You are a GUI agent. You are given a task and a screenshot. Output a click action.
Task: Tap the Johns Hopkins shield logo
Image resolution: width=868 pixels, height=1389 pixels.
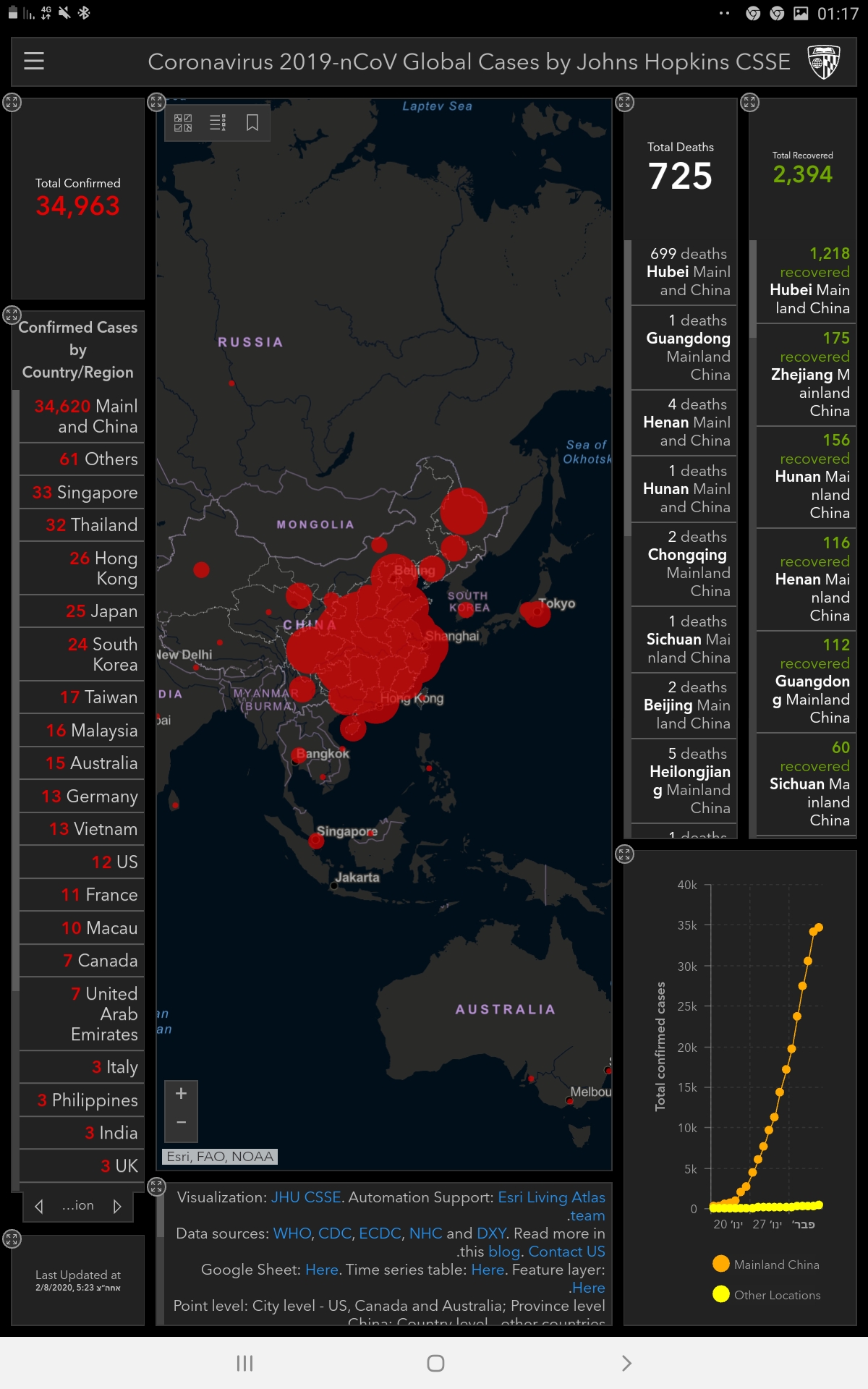point(823,62)
